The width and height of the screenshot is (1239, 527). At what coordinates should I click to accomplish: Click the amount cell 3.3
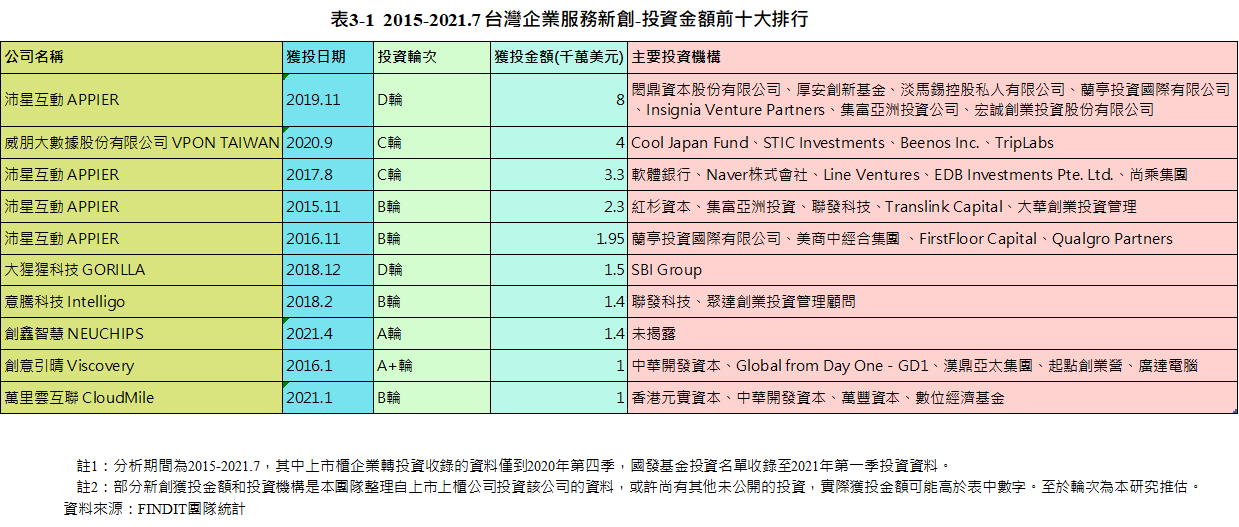click(559, 175)
